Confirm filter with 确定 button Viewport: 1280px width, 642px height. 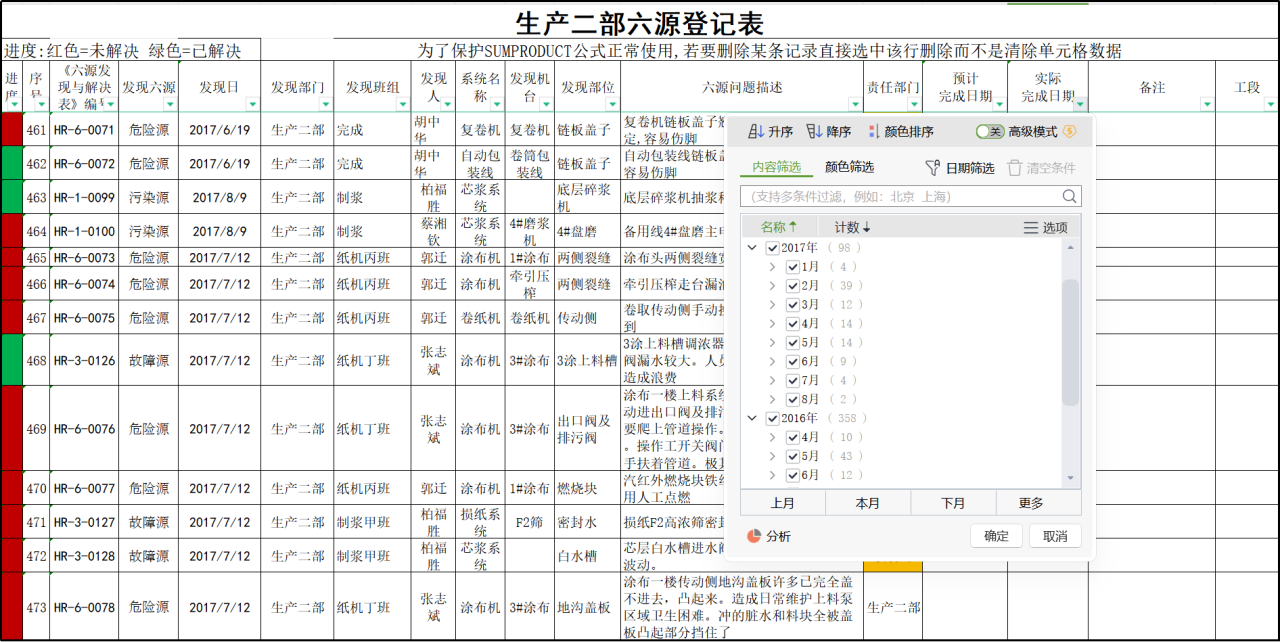(x=996, y=536)
